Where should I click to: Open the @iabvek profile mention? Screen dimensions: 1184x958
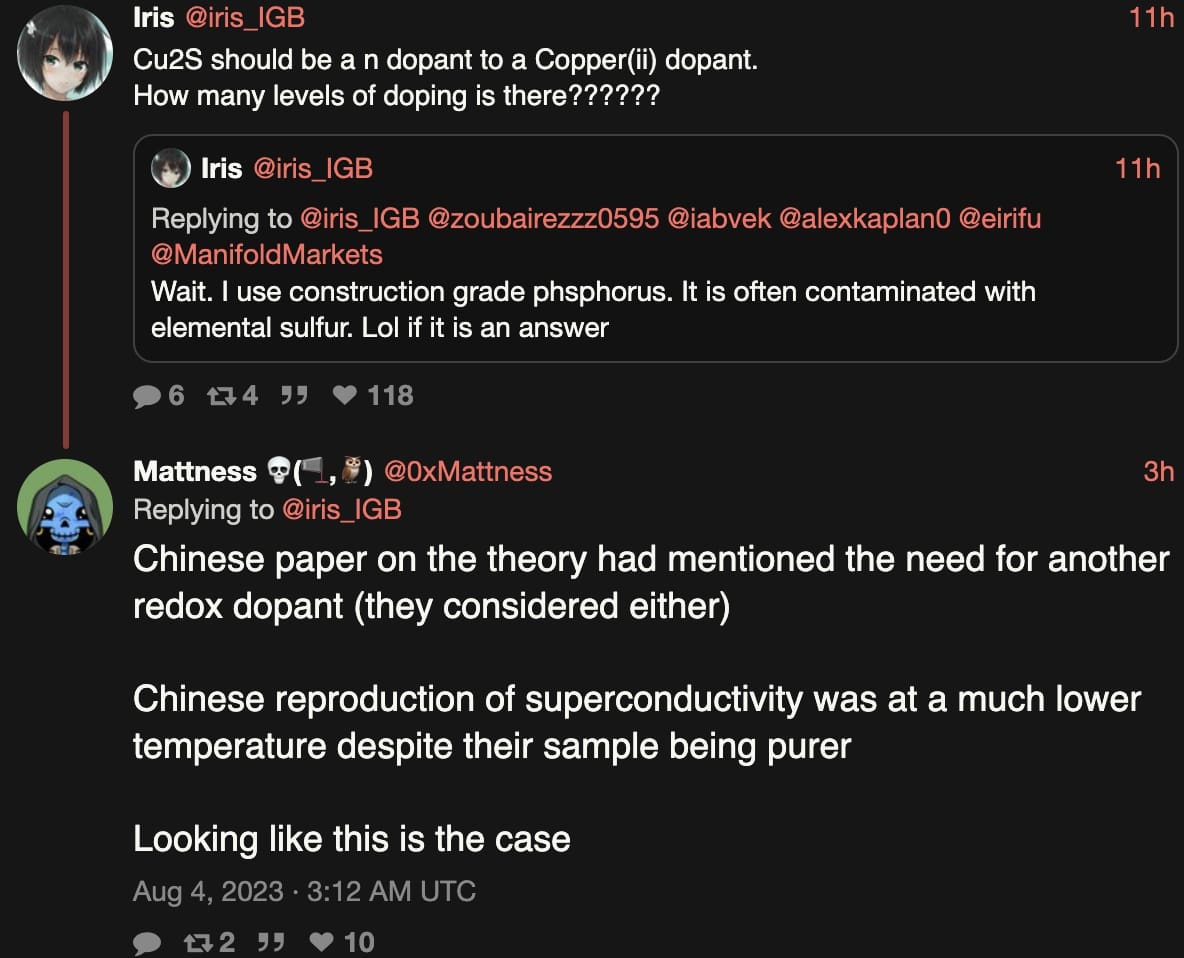(719, 218)
